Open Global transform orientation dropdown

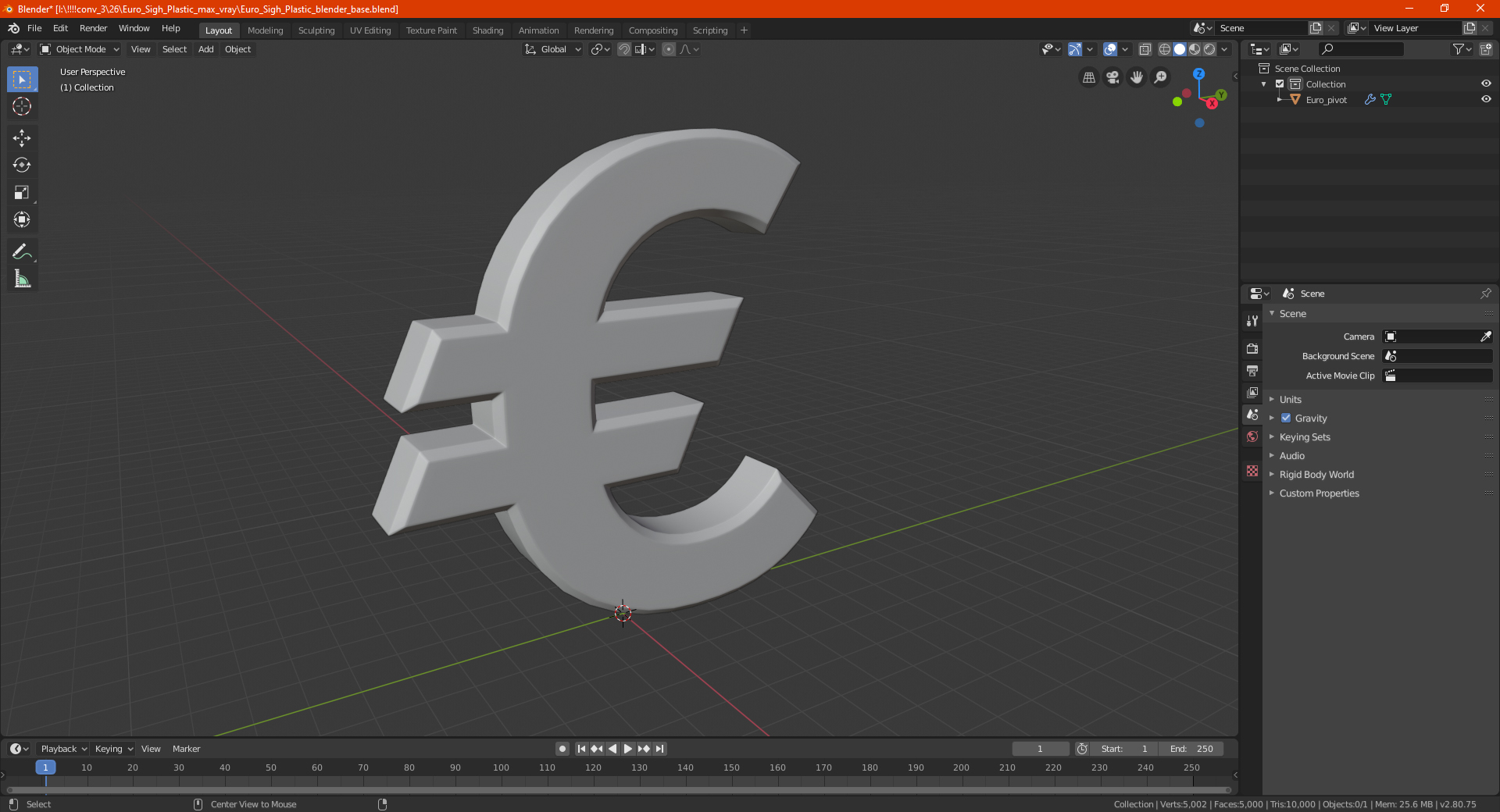[552, 49]
